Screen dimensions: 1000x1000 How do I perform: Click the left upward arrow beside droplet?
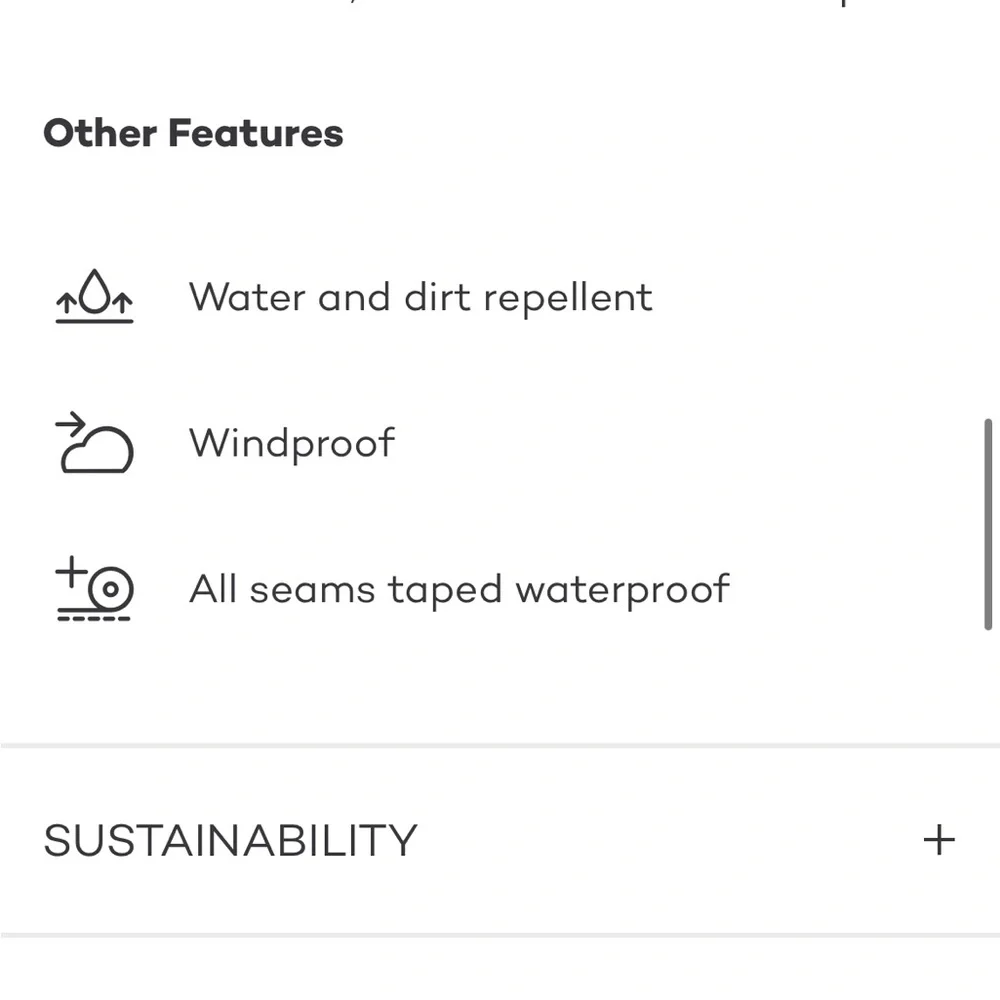point(66,302)
